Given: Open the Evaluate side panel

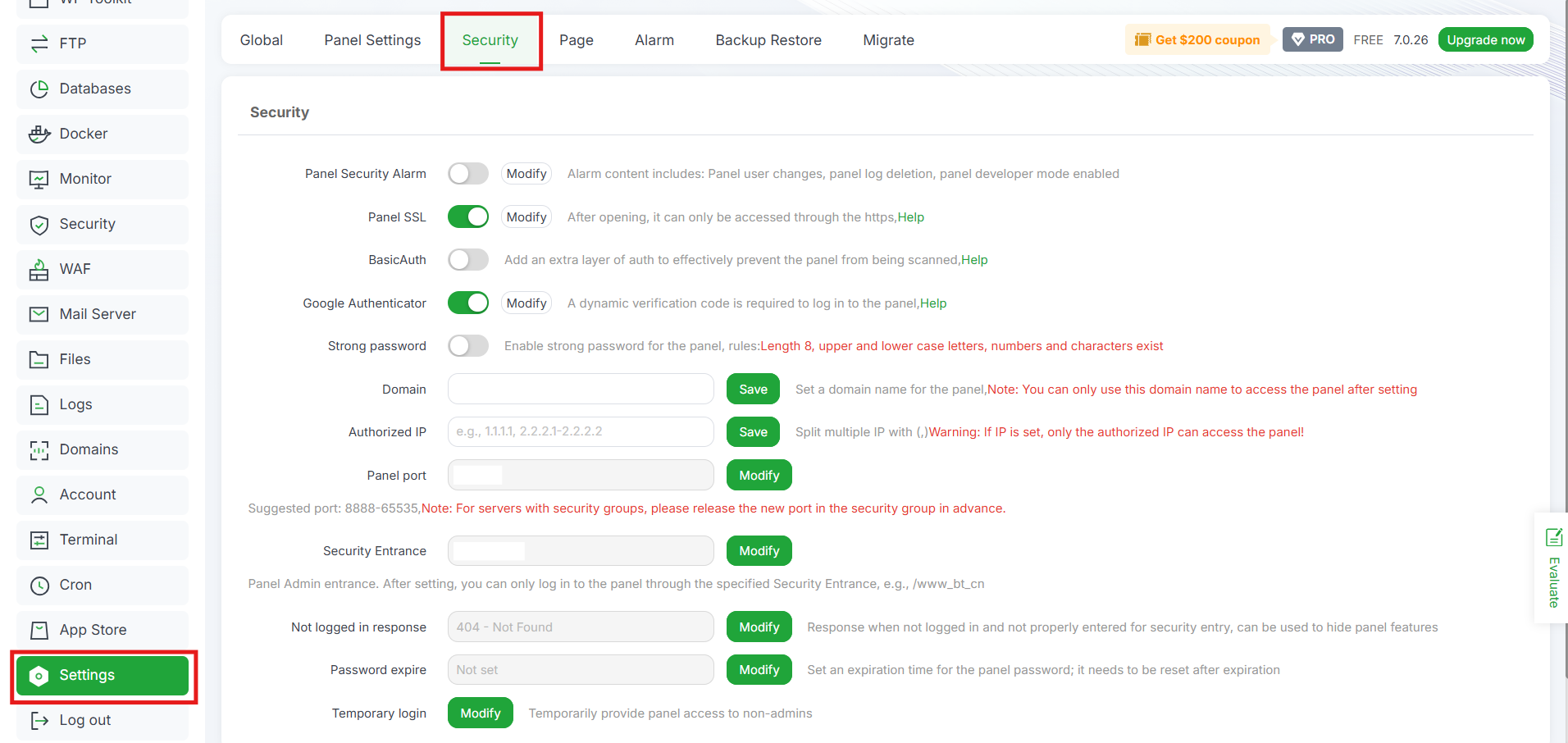Looking at the screenshot, I should coord(1552,568).
